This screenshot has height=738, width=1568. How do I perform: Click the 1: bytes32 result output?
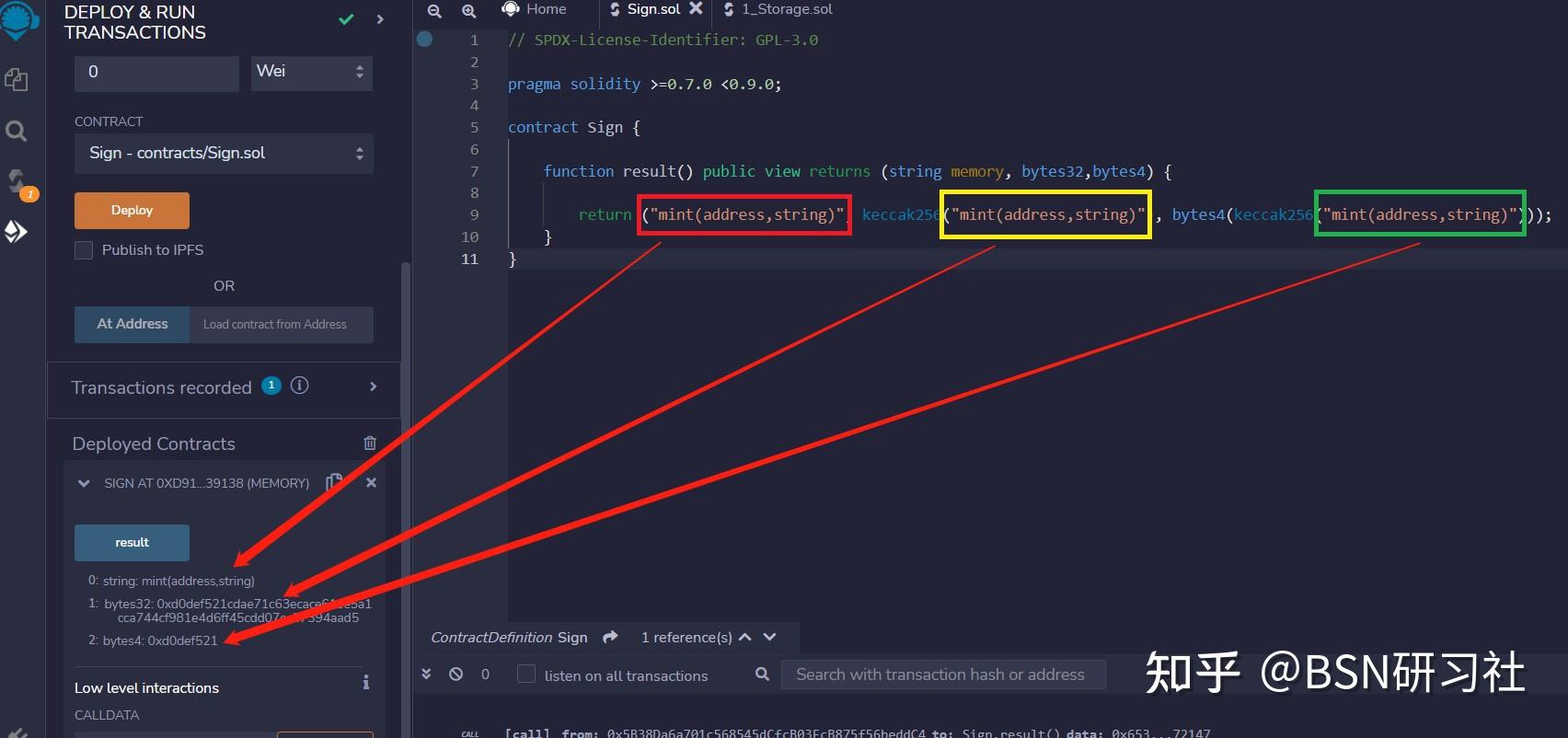[230, 611]
